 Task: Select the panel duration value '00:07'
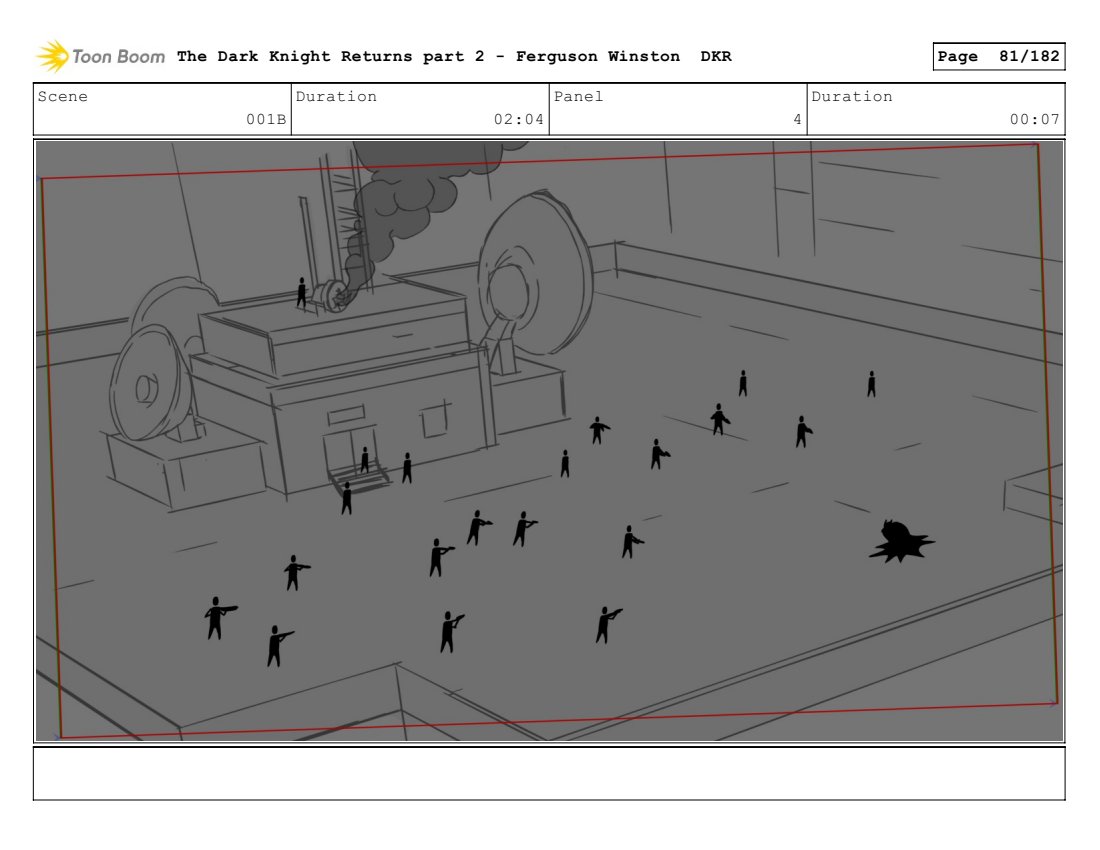(x=1034, y=119)
